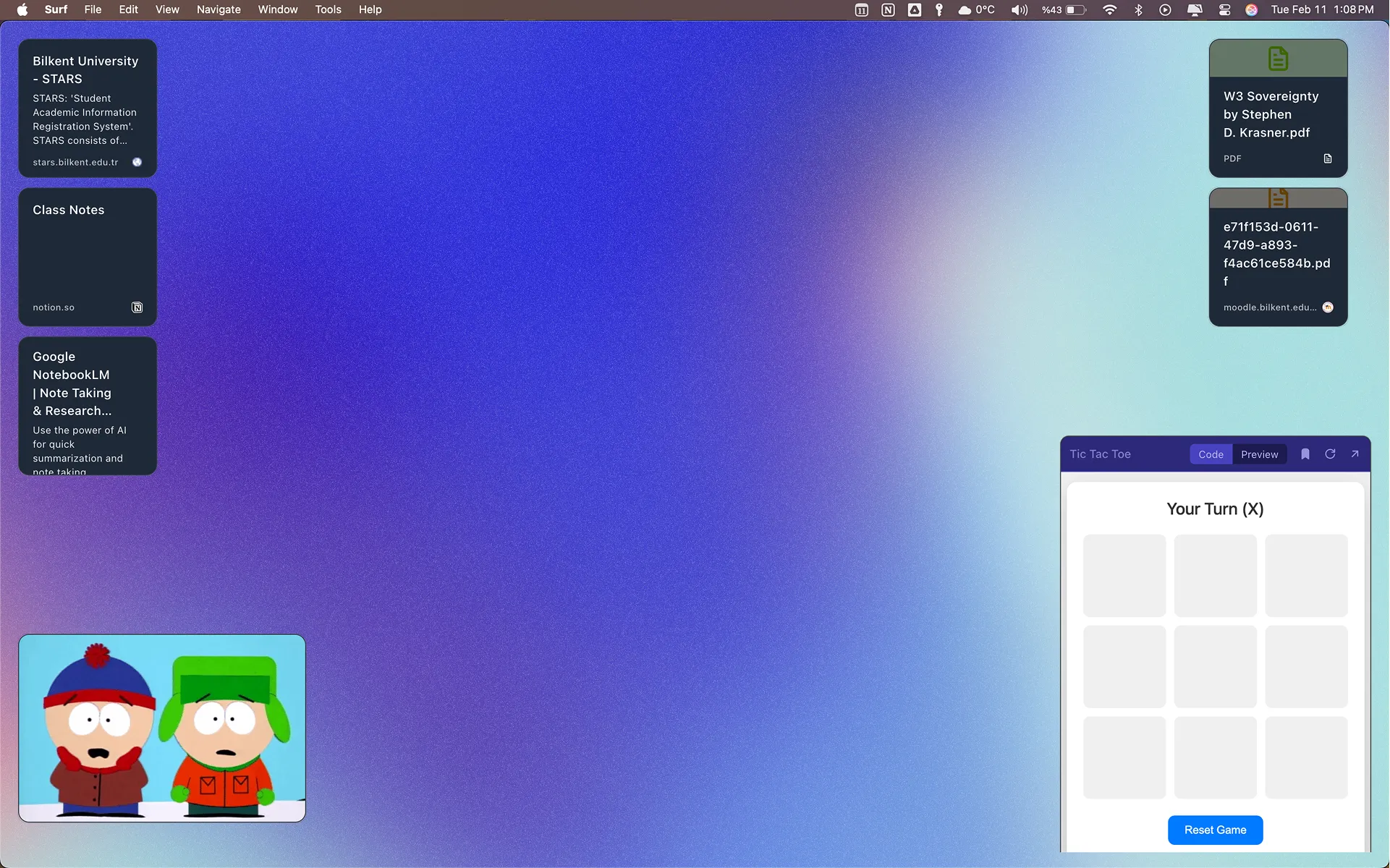Click the Notion icon on Class Notes card

point(137,307)
